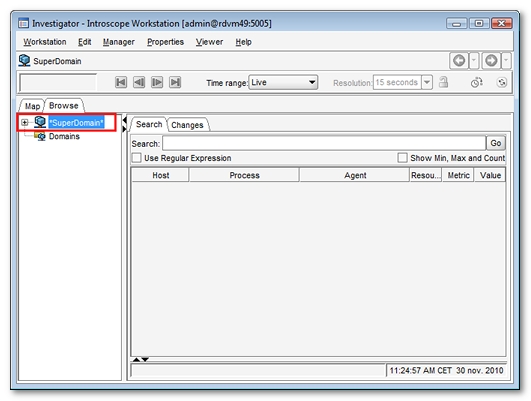This screenshot has height=401, width=531.
Task: Click the refresh icon at toolbar end
Action: [x=502, y=82]
